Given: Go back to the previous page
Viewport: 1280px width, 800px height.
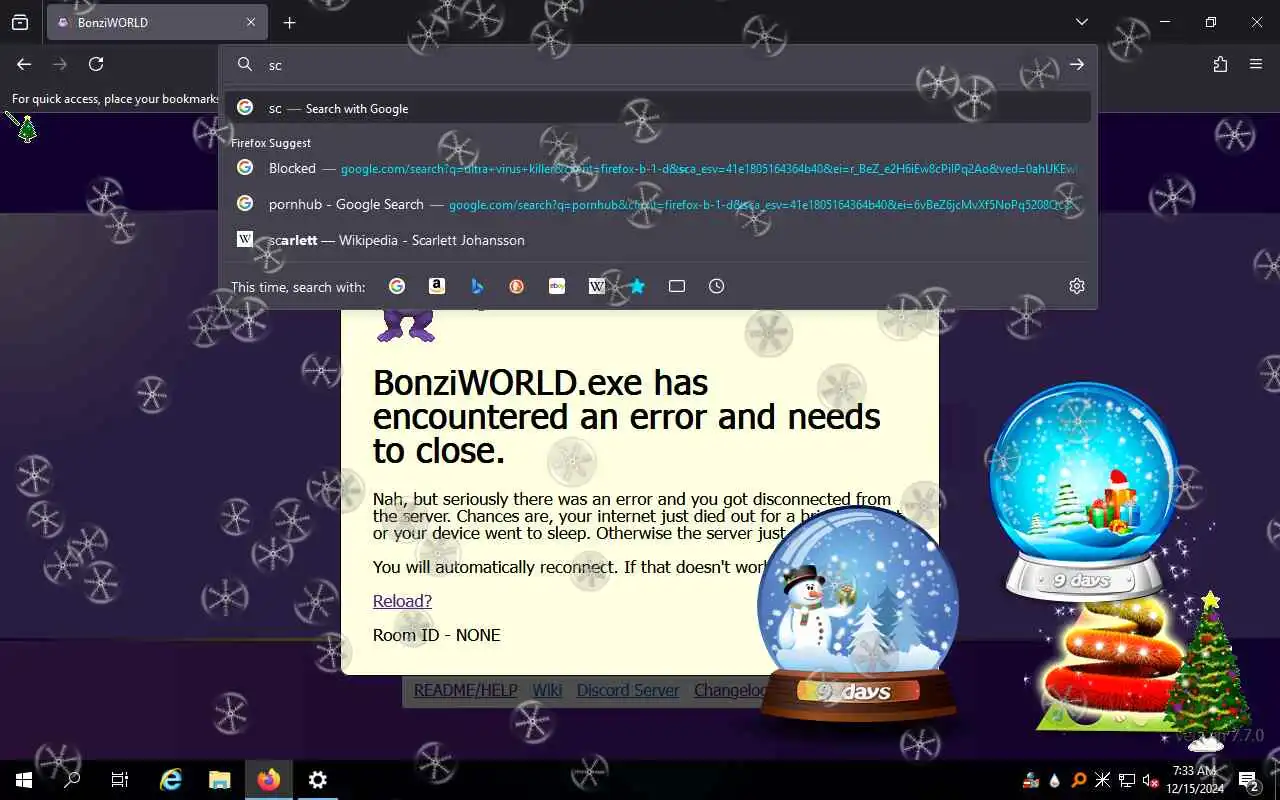Looking at the screenshot, I should [x=24, y=64].
